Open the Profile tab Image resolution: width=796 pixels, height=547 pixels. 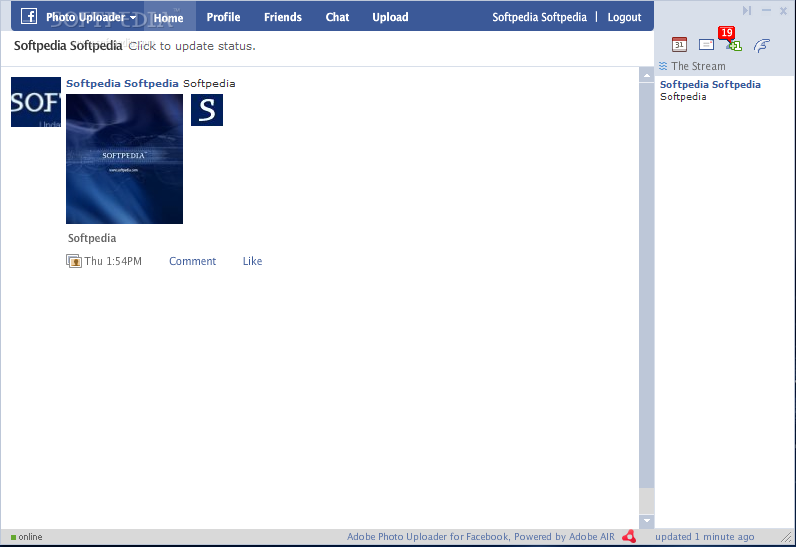223,17
